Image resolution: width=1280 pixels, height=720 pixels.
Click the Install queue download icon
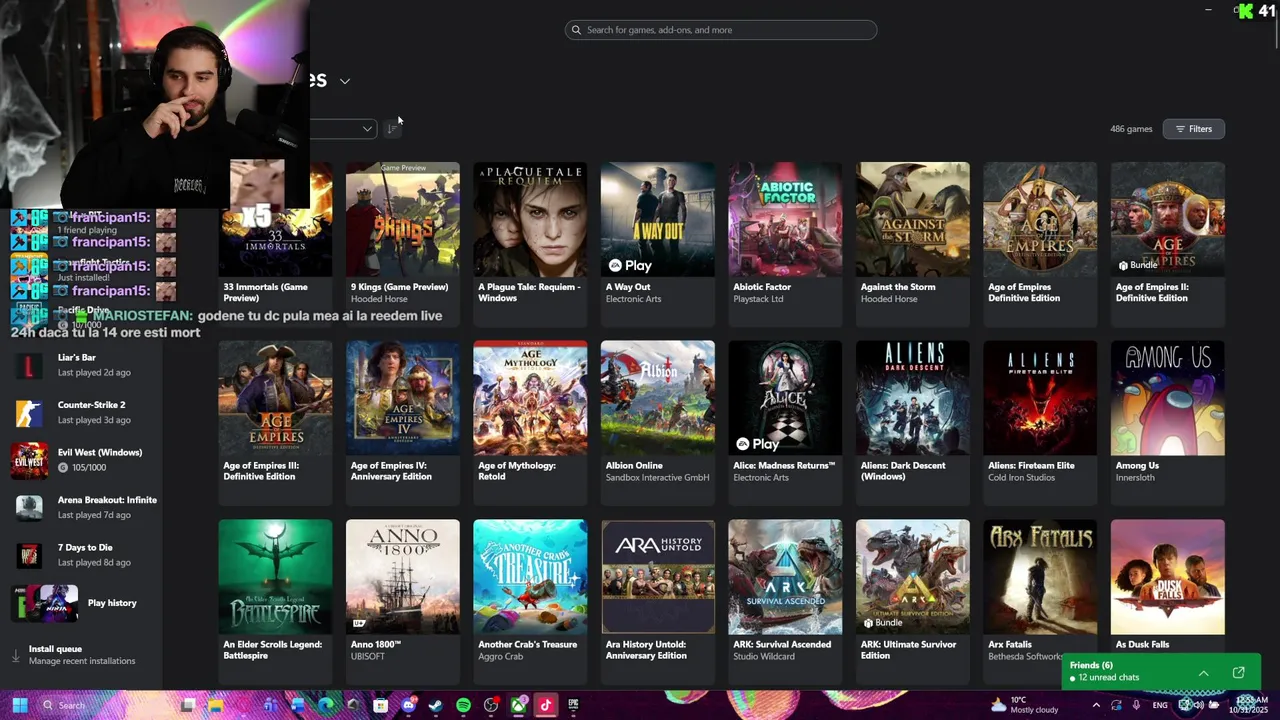tap(15, 656)
